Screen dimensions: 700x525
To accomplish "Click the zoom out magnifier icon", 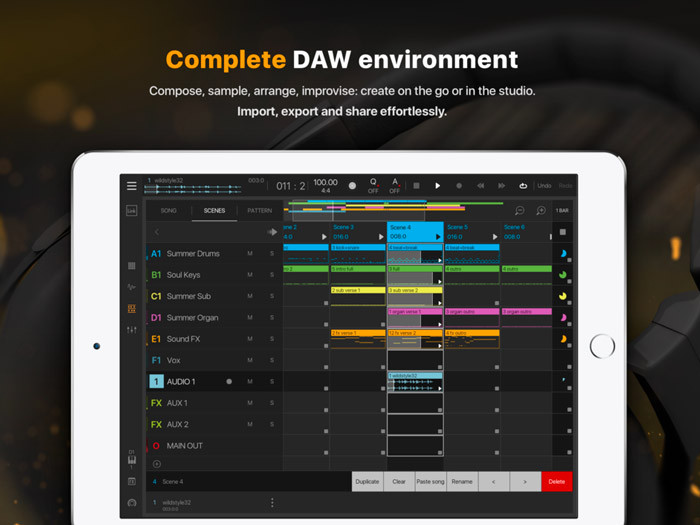I will click(x=520, y=211).
